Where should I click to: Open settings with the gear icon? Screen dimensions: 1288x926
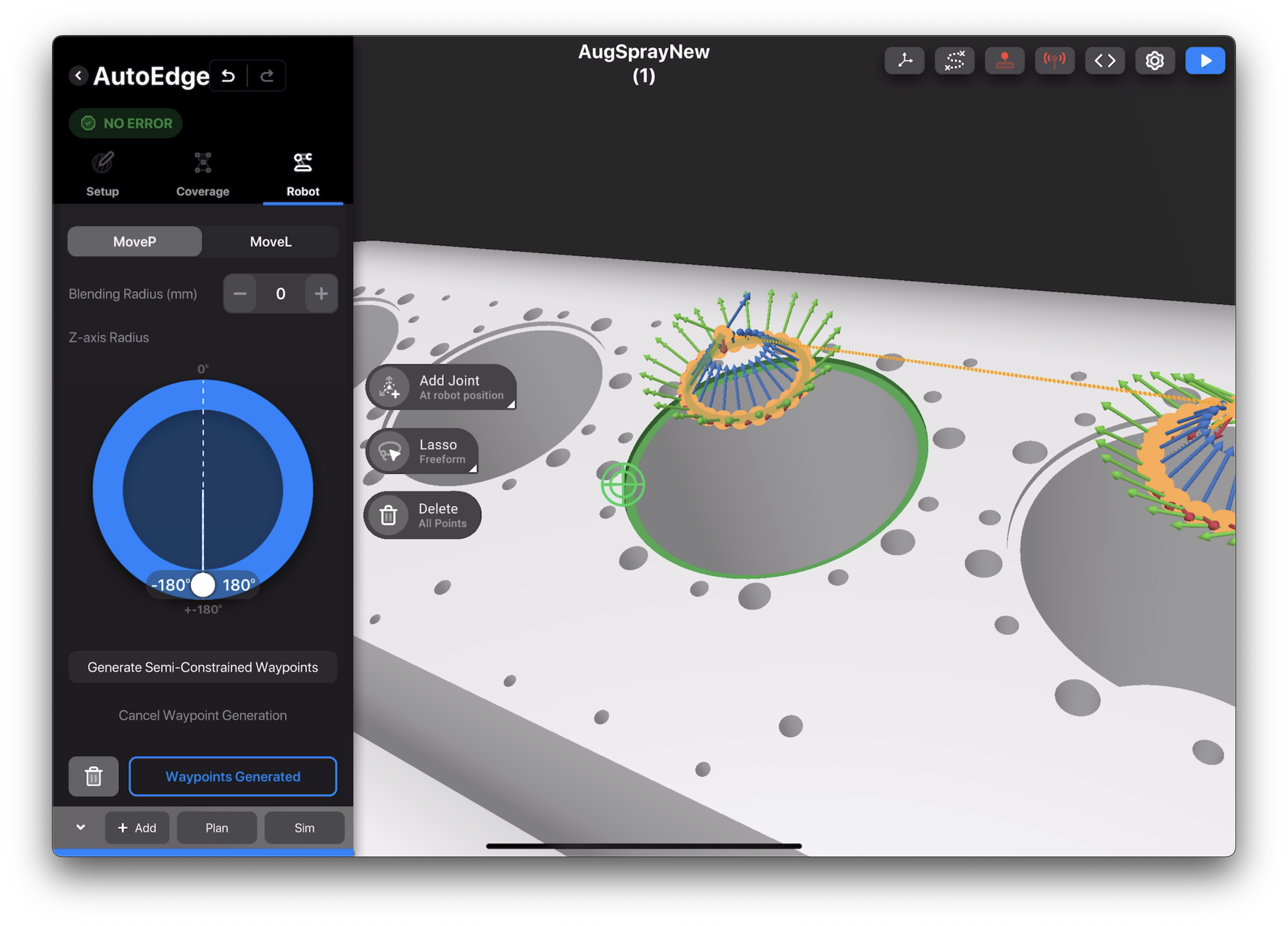(x=1154, y=60)
